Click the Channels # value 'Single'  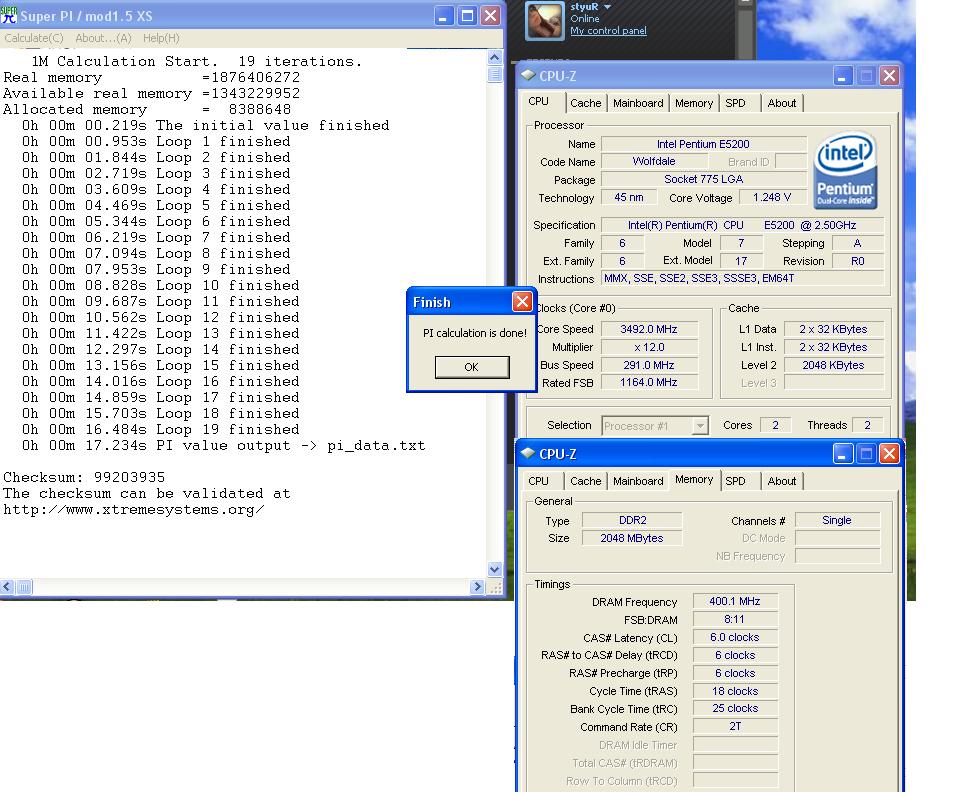[837, 520]
